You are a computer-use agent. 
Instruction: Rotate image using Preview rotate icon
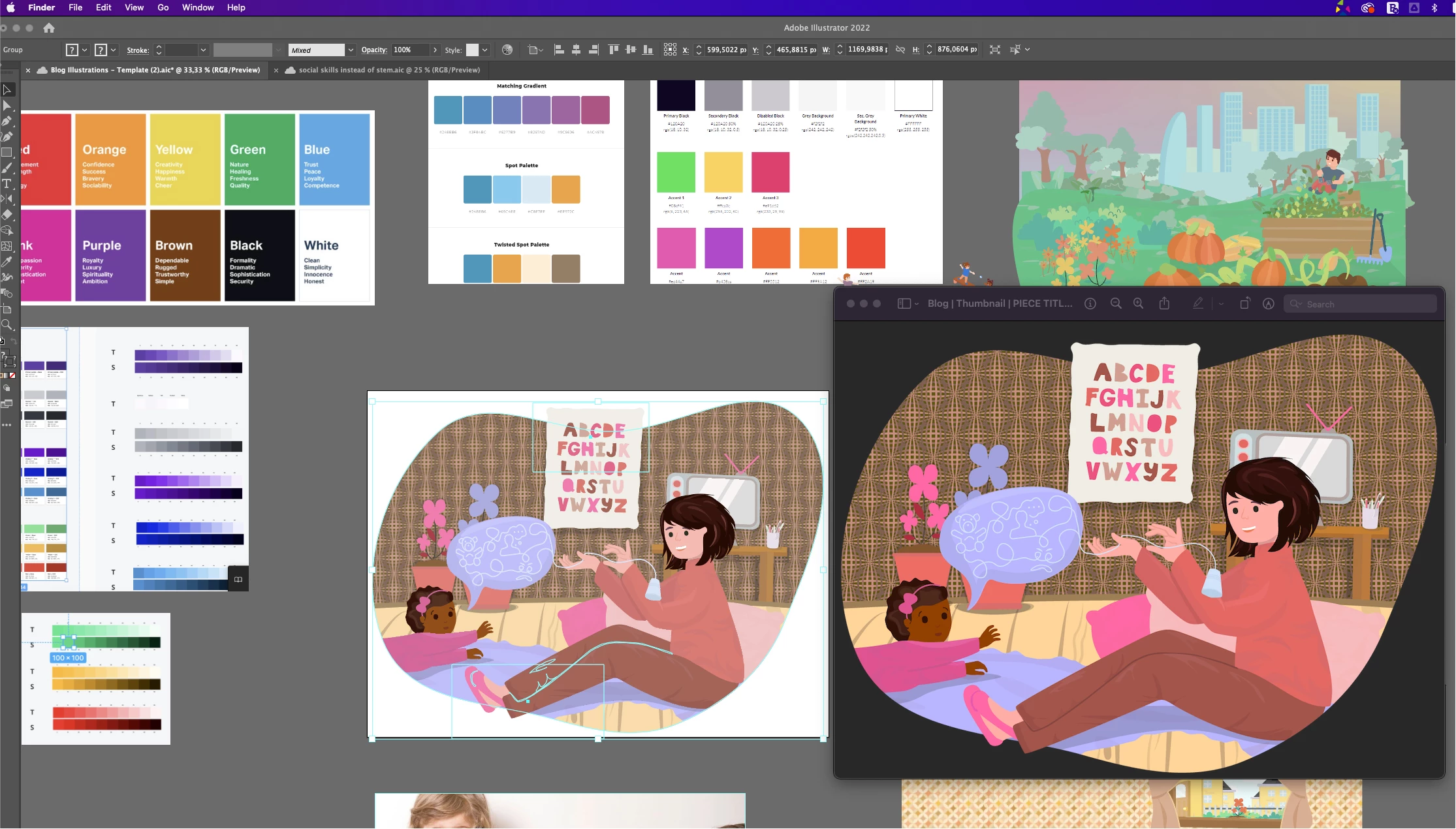1244,304
